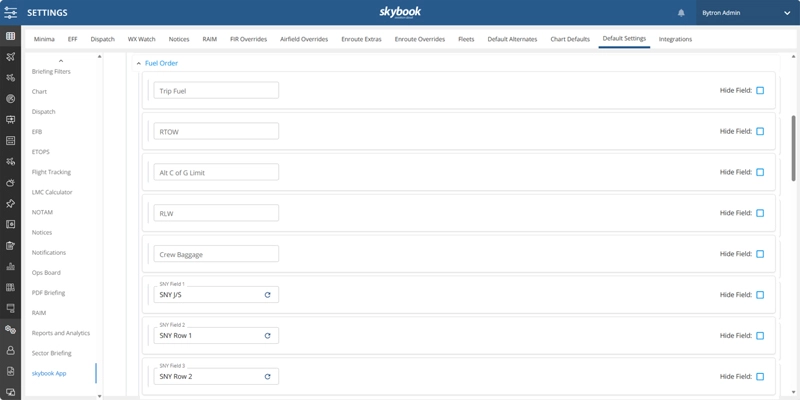Click the notification bell icon
800x400 pixels.
point(681,13)
